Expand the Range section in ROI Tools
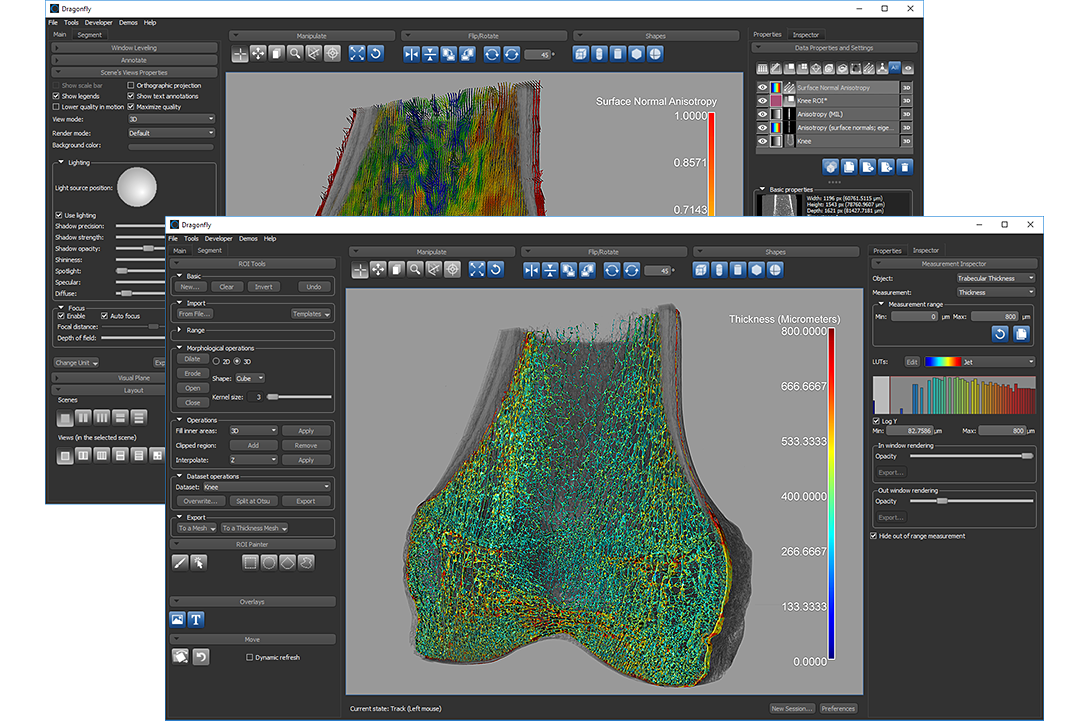Viewport: 1090px width, 721px height. point(180,330)
